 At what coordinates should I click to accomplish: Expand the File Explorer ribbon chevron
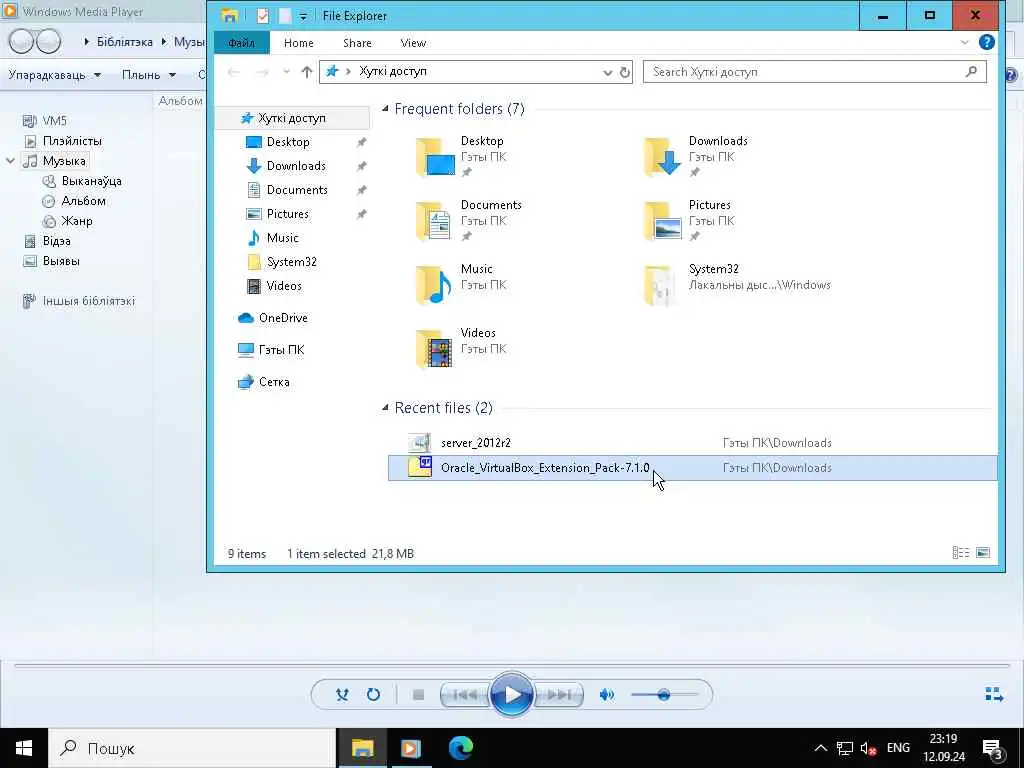(965, 42)
